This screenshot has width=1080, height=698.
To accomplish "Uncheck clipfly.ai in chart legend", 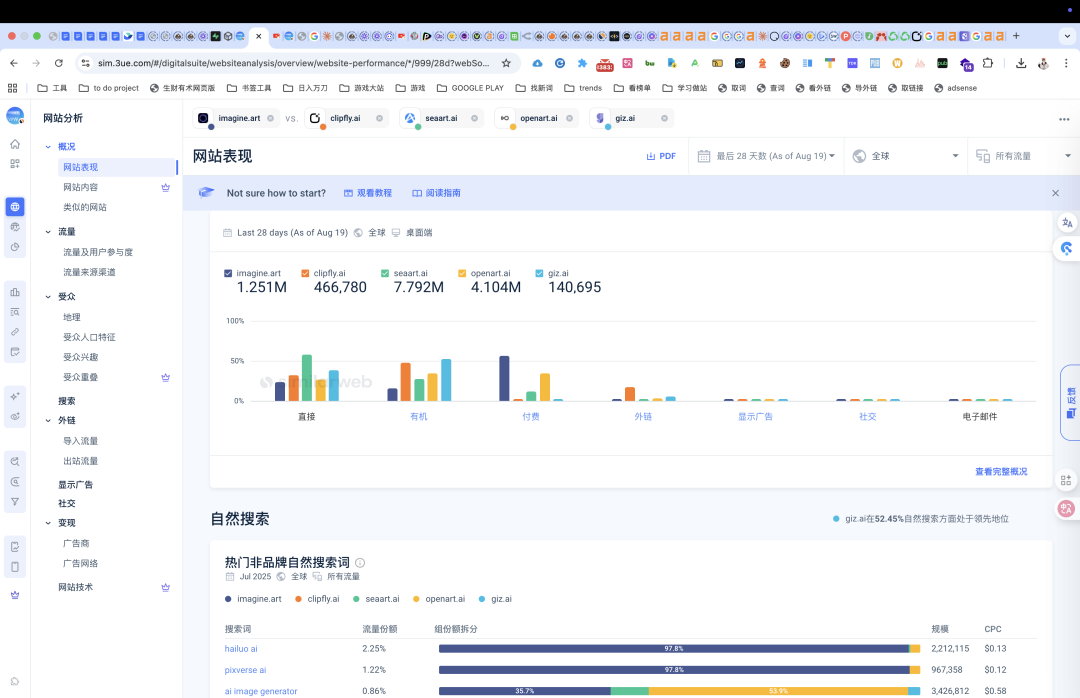I will (x=305, y=274).
